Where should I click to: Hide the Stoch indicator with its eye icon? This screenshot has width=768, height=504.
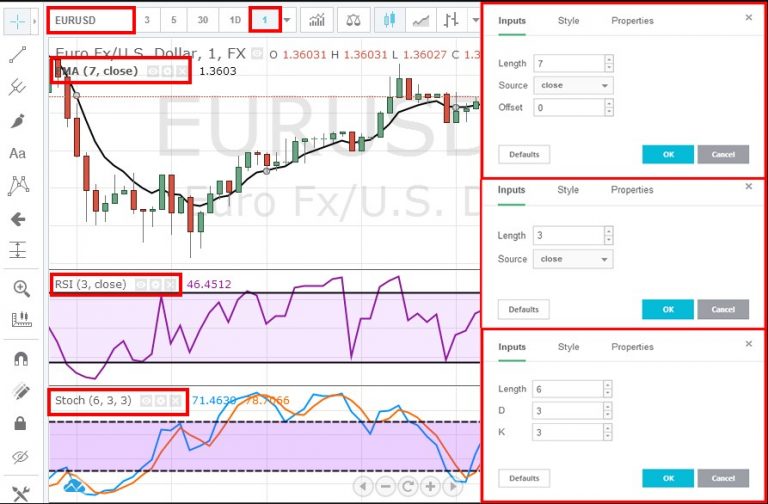146,401
